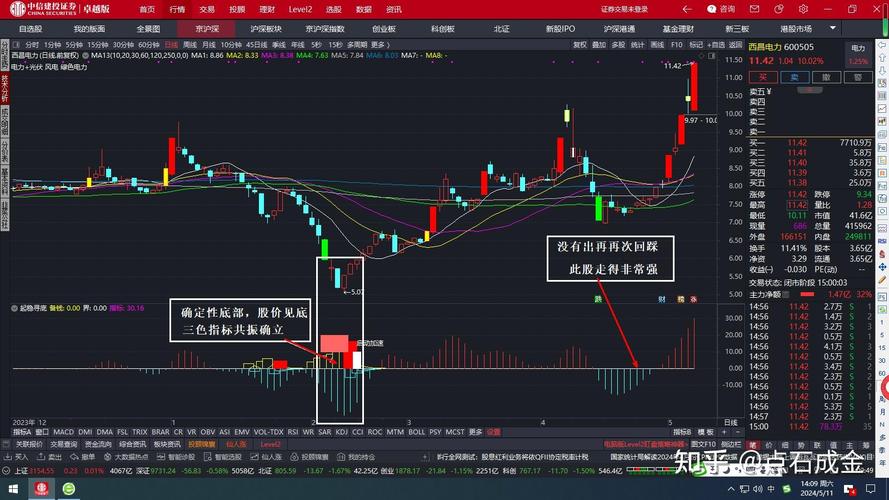This screenshot has width=889, height=500.
Task: Switch chart to 5分钟 period
Action: [74, 45]
